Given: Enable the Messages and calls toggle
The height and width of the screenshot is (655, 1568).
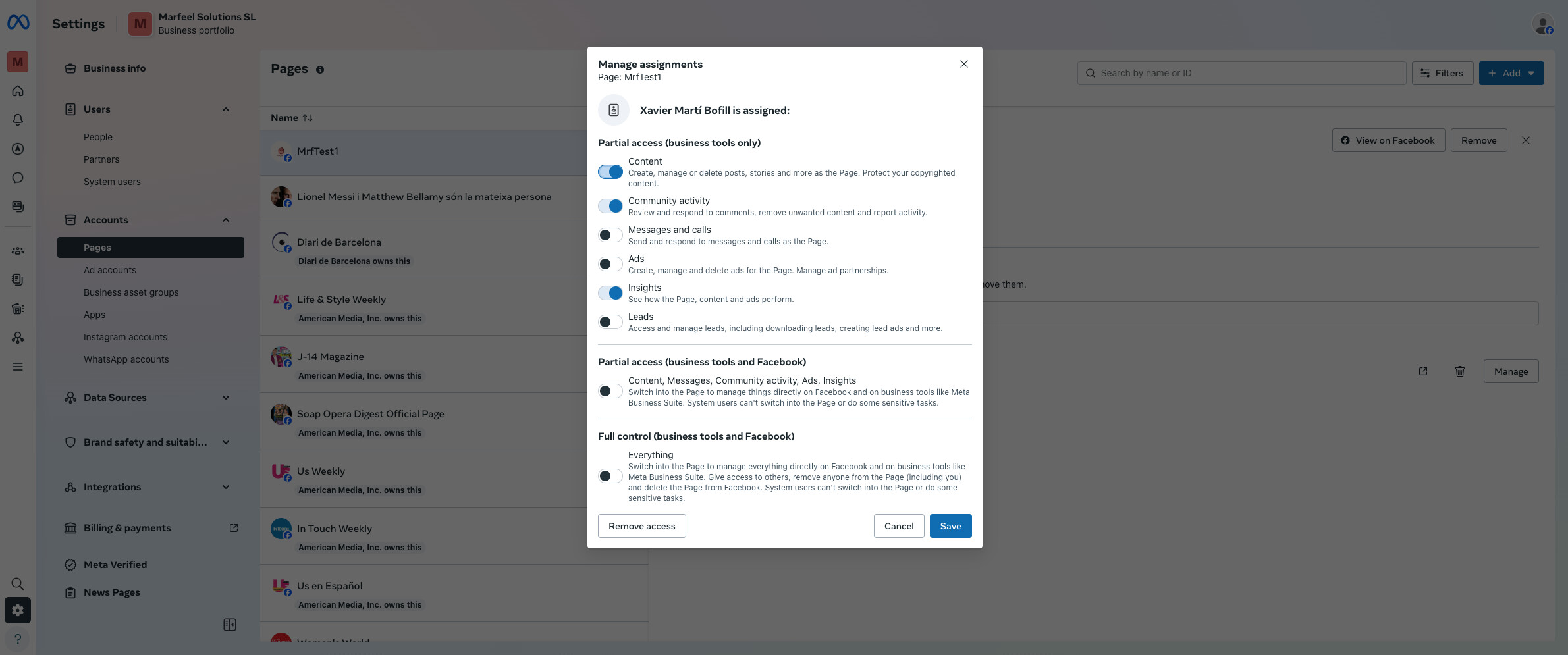Looking at the screenshot, I should point(610,234).
